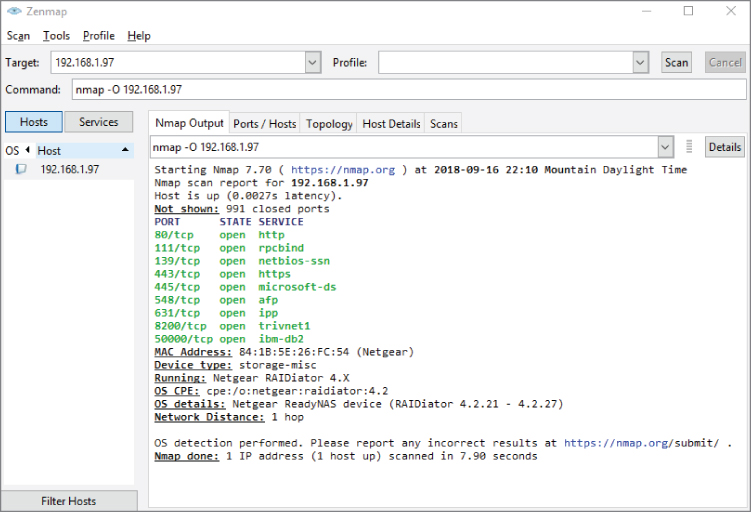This screenshot has height=512, width=751.
Task: Click the Filter Hosts button
Action: tap(68, 501)
